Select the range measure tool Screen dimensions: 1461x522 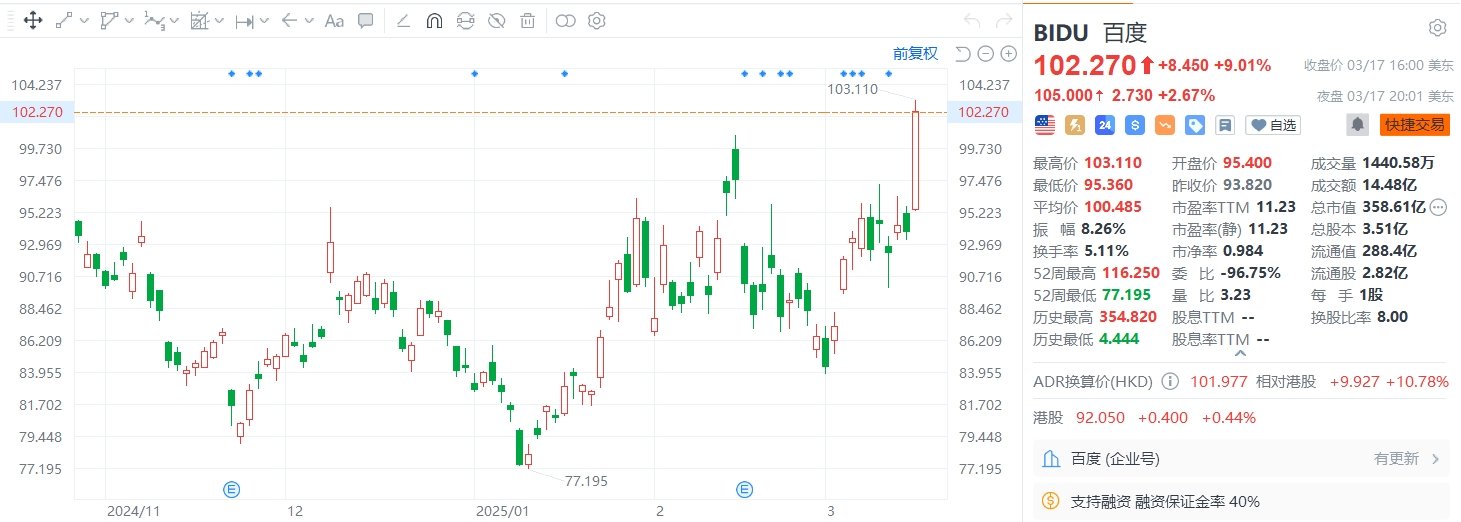click(244, 20)
